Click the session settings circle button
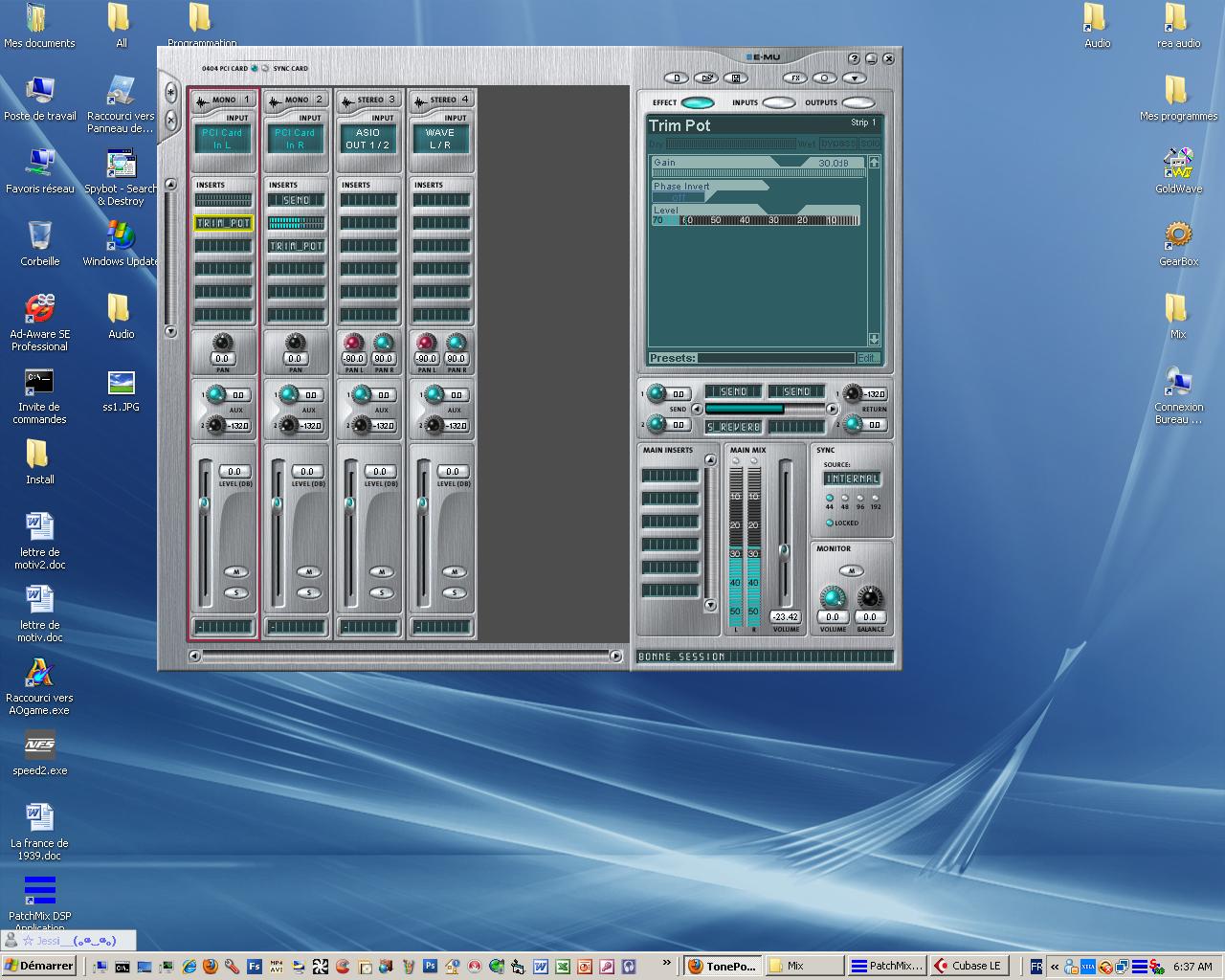This screenshot has height=980, width=1225. 824,78
